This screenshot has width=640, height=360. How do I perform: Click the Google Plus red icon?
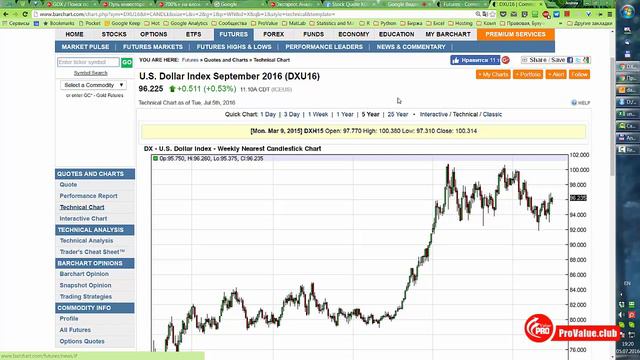pyautogui.click(x=505, y=60)
